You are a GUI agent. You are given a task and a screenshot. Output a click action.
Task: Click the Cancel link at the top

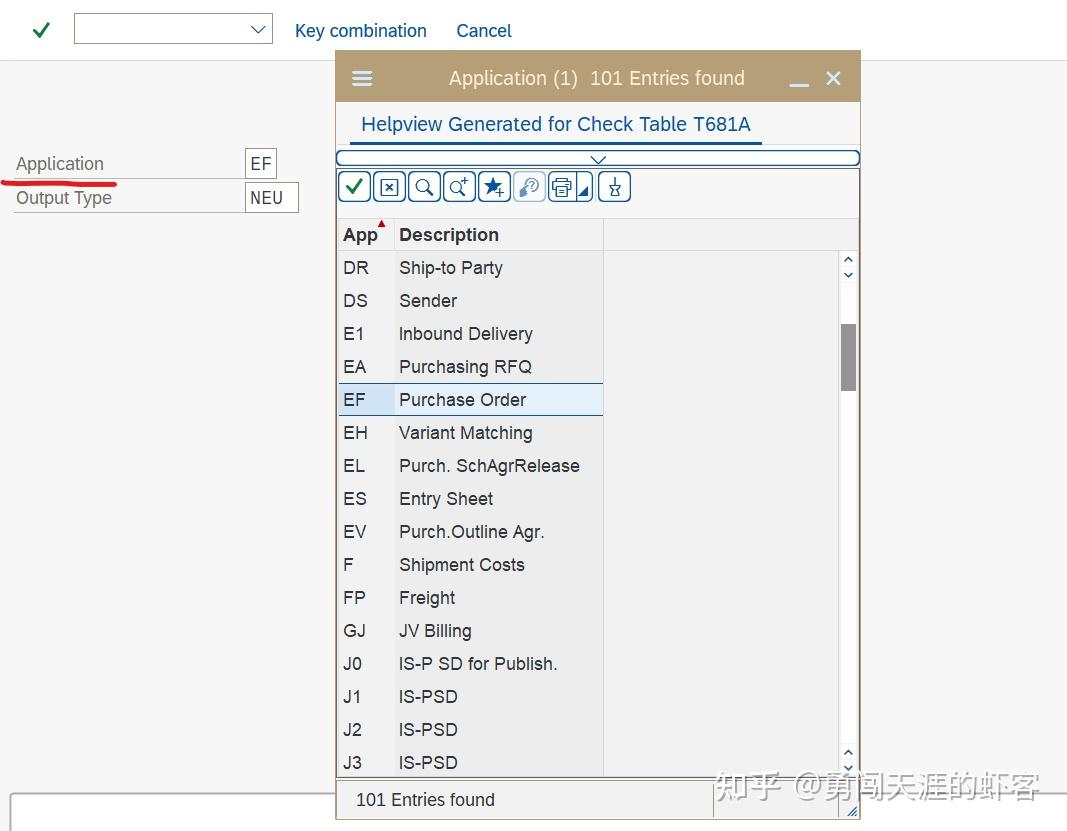click(483, 31)
